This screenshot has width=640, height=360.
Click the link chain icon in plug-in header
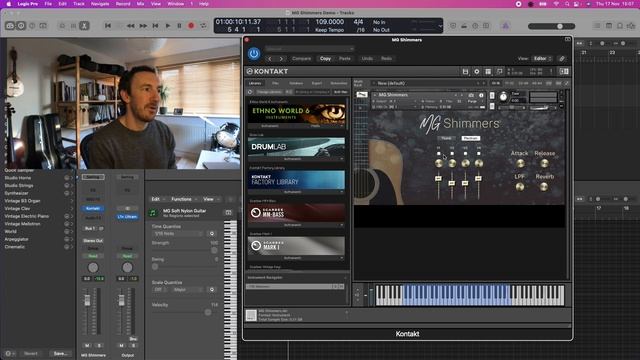(x=562, y=59)
